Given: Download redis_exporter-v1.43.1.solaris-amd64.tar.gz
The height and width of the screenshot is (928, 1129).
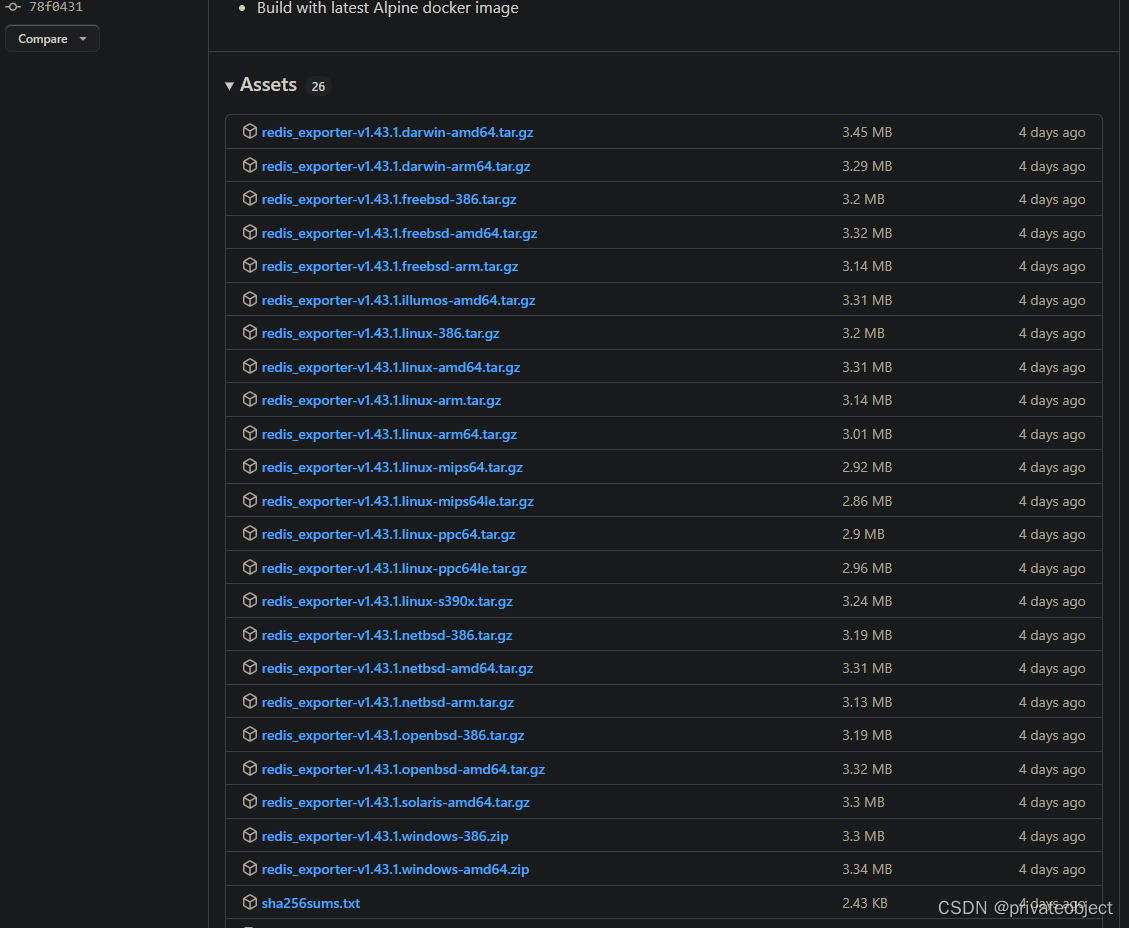Looking at the screenshot, I should (396, 802).
